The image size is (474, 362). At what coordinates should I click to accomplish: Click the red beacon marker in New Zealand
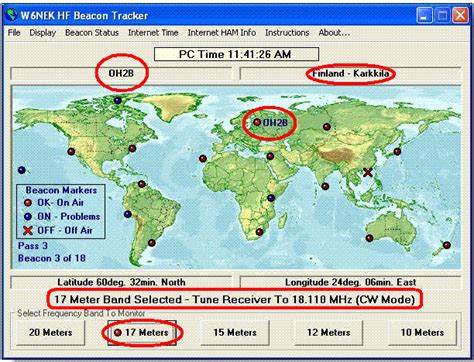(x=447, y=245)
